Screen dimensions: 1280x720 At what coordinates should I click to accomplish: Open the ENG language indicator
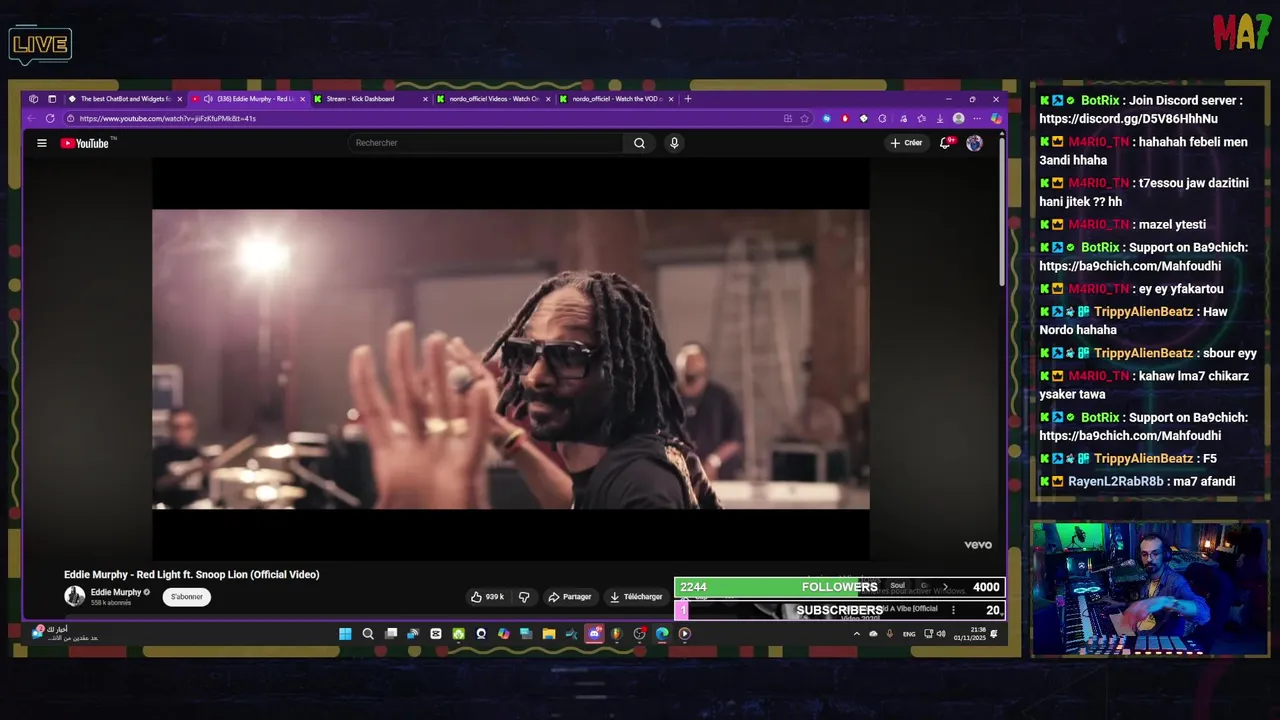[909, 634]
